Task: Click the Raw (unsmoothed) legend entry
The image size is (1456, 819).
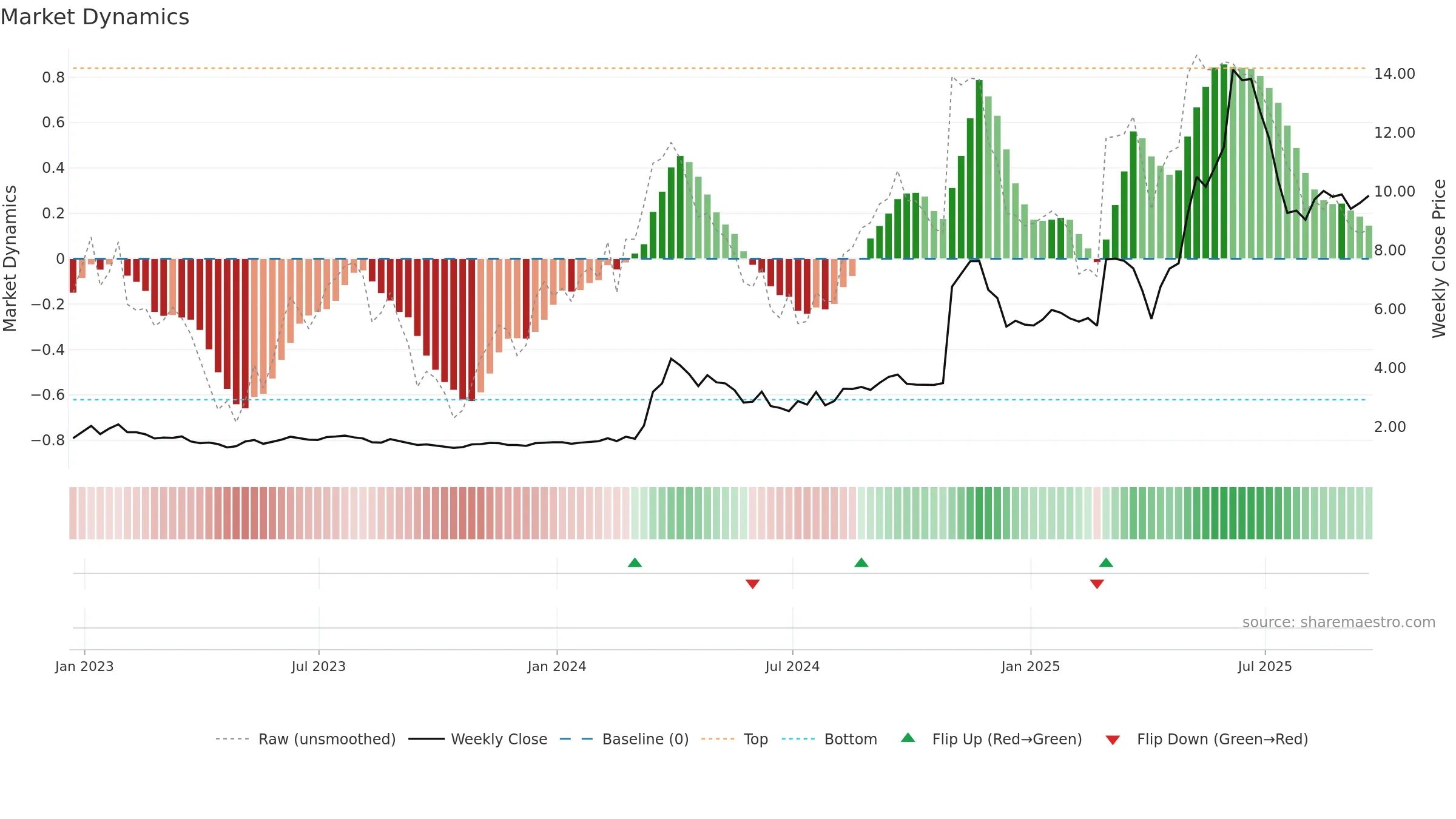Action: pos(305,739)
